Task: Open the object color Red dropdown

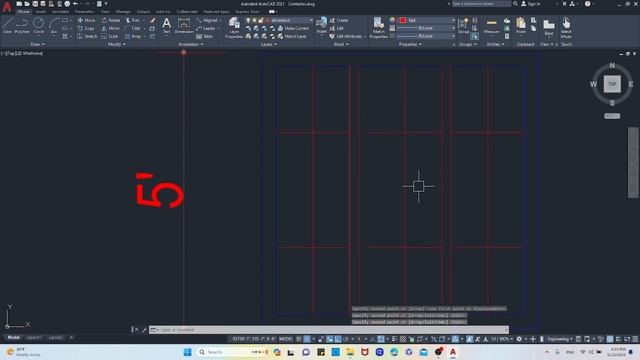Action: [427, 20]
